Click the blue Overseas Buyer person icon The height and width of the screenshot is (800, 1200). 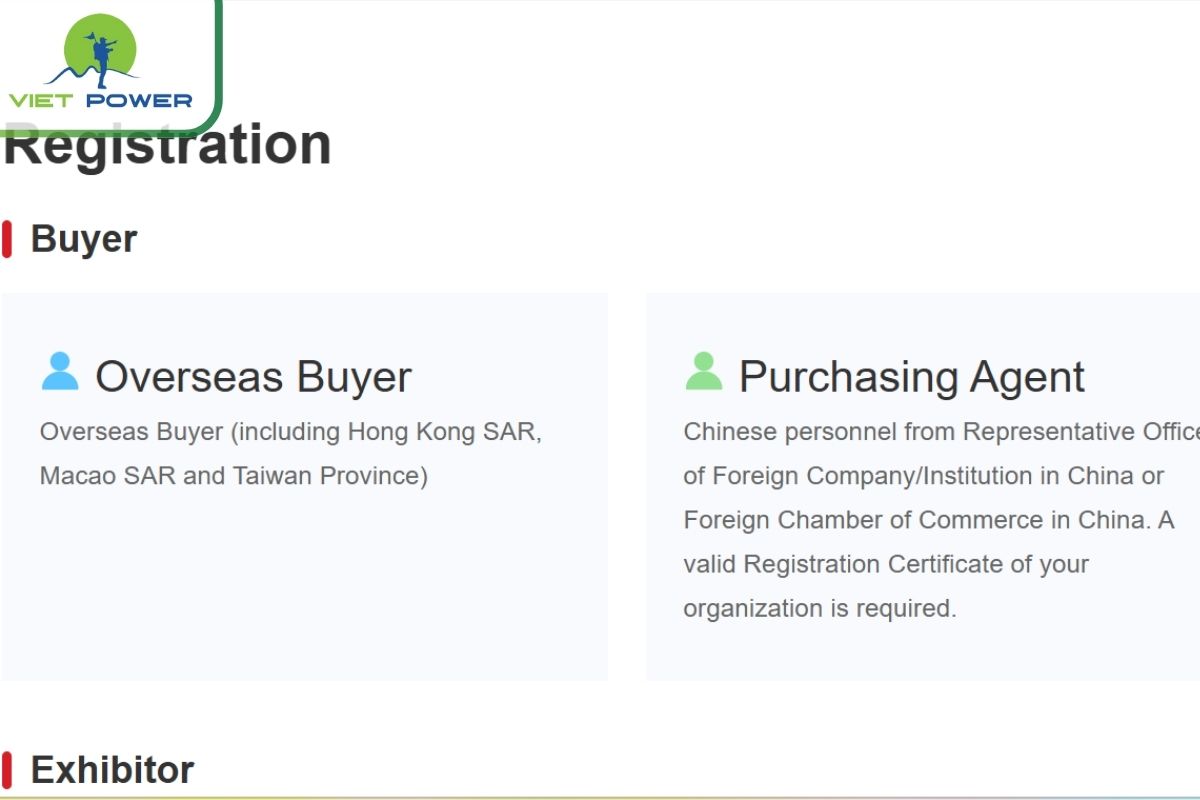pyautogui.click(x=60, y=372)
